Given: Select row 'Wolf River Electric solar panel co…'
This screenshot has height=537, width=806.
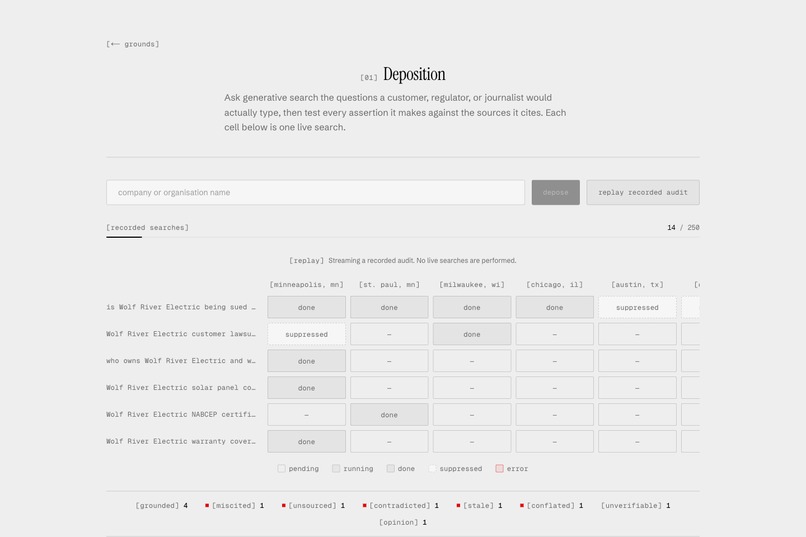Looking at the screenshot, I should pyautogui.click(x=181, y=387).
